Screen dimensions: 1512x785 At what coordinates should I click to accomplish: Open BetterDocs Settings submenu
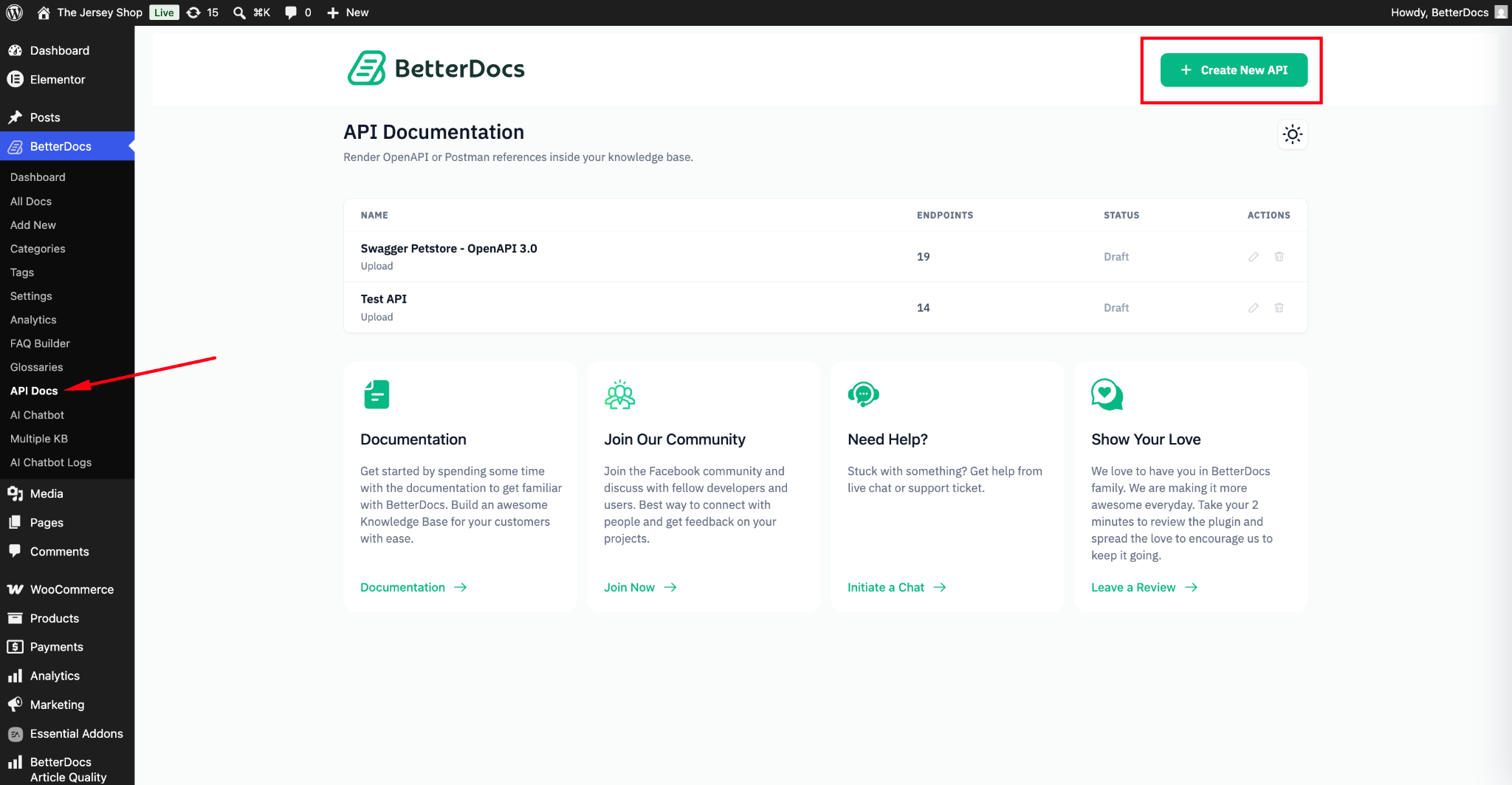(x=31, y=296)
